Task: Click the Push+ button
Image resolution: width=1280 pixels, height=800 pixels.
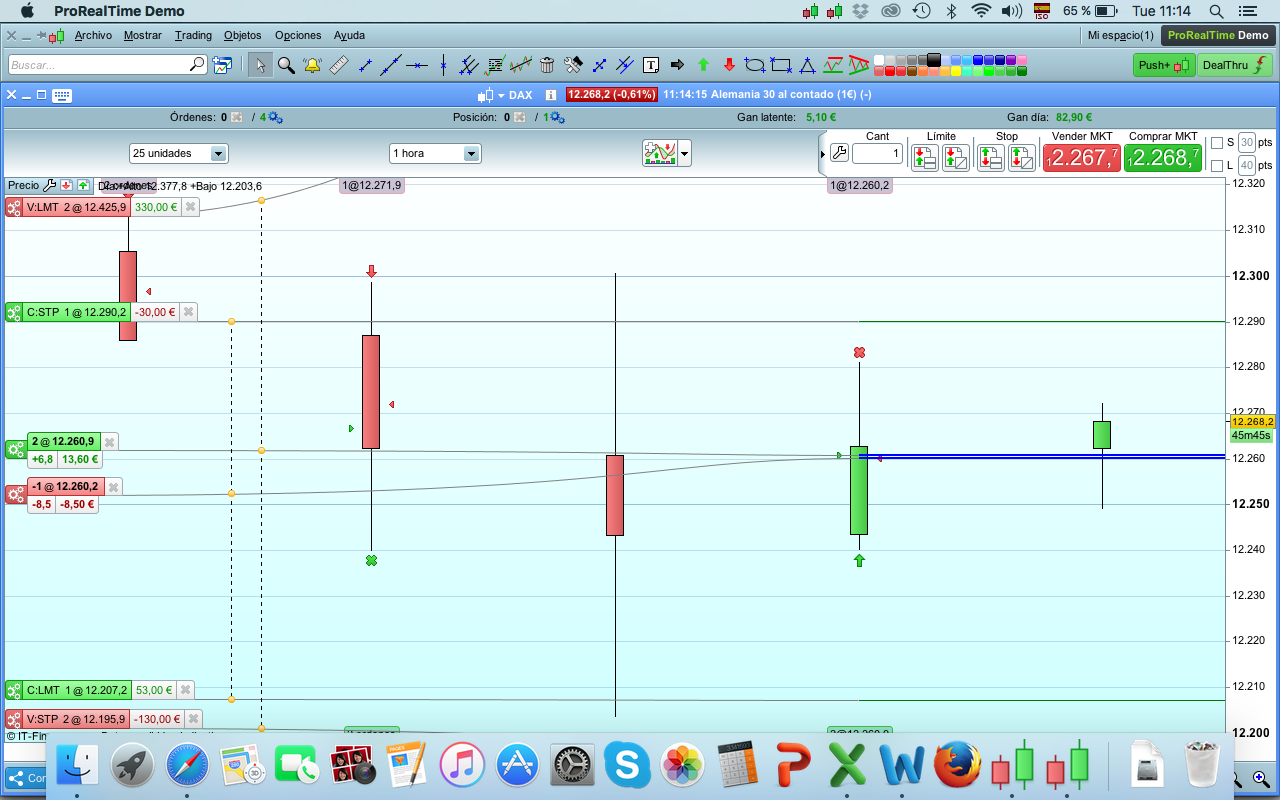Action: (1164, 65)
